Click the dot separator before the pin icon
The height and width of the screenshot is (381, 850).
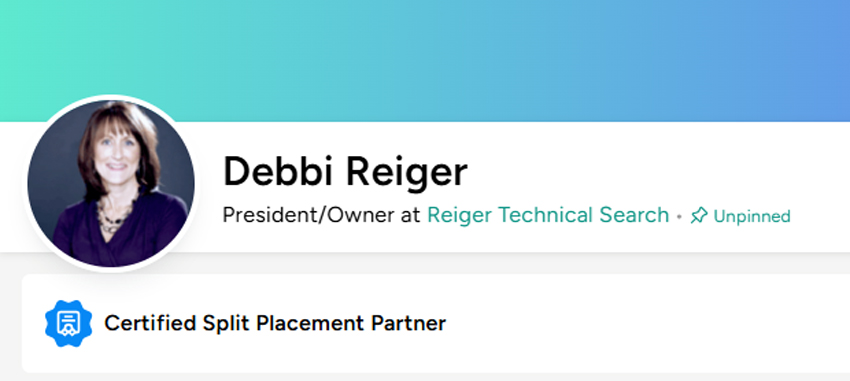tap(679, 217)
